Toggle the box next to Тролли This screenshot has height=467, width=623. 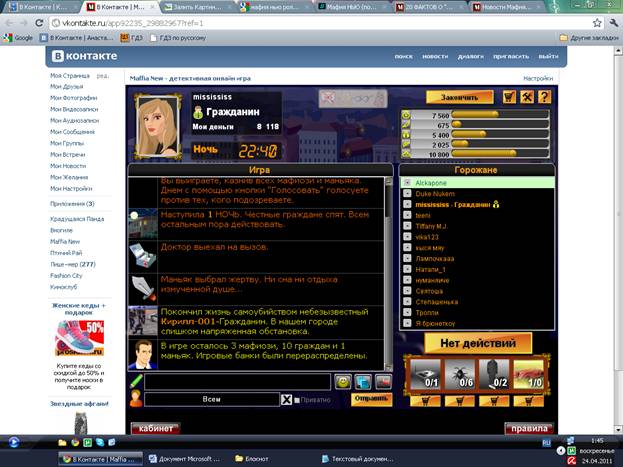(407, 312)
